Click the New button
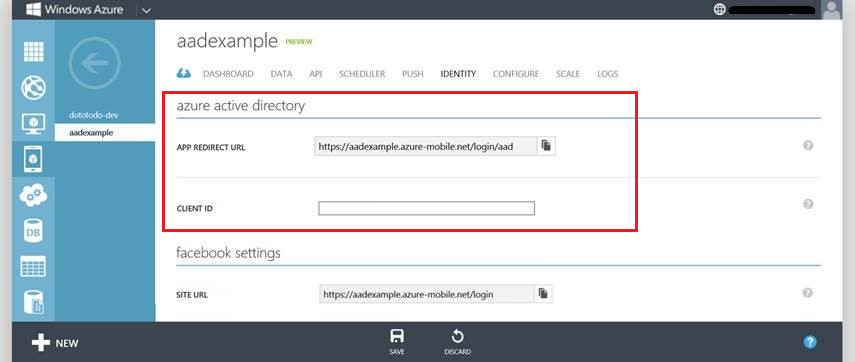This screenshot has width=855, height=362. [x=55, y=342]
